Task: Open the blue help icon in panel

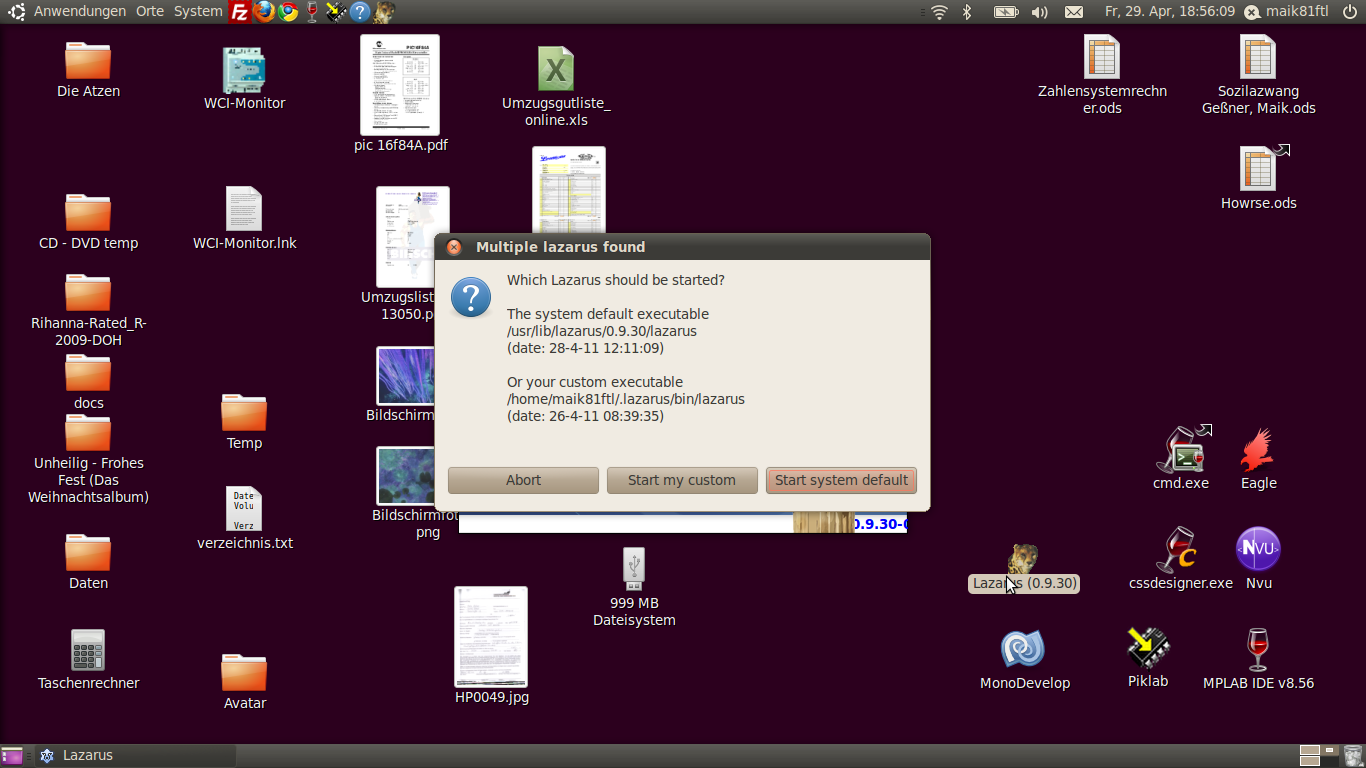Action: [x=360, y=12]
